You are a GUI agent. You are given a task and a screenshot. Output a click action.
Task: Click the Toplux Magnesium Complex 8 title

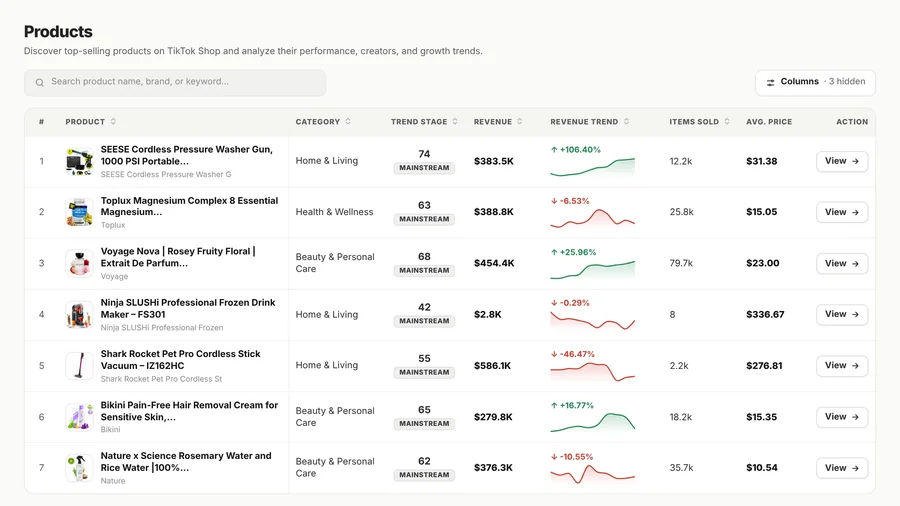(x=189, y=207)
